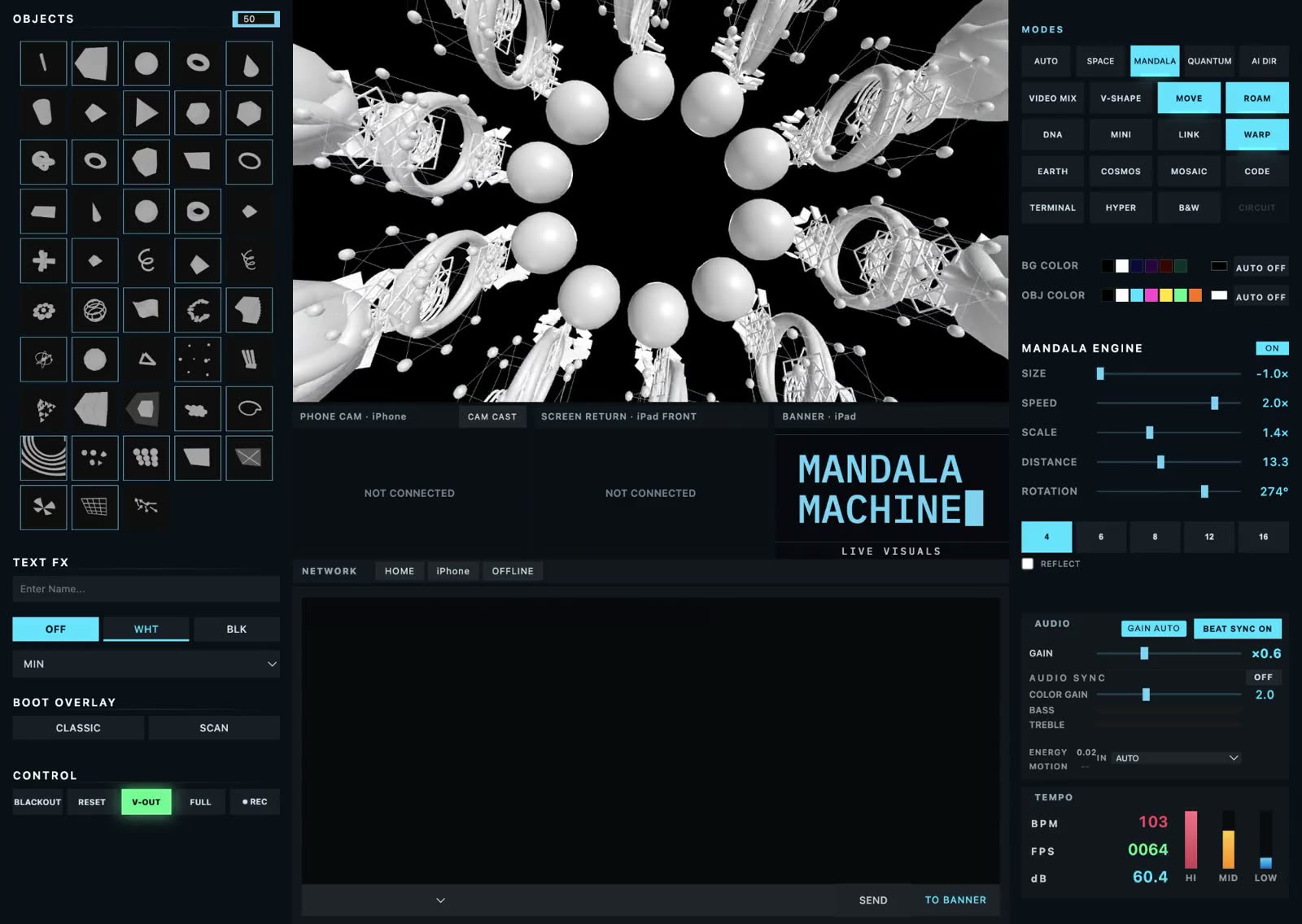Pick the pinwheel fan object
This screenshot has height=924, width=1302.
coord(44,507)
